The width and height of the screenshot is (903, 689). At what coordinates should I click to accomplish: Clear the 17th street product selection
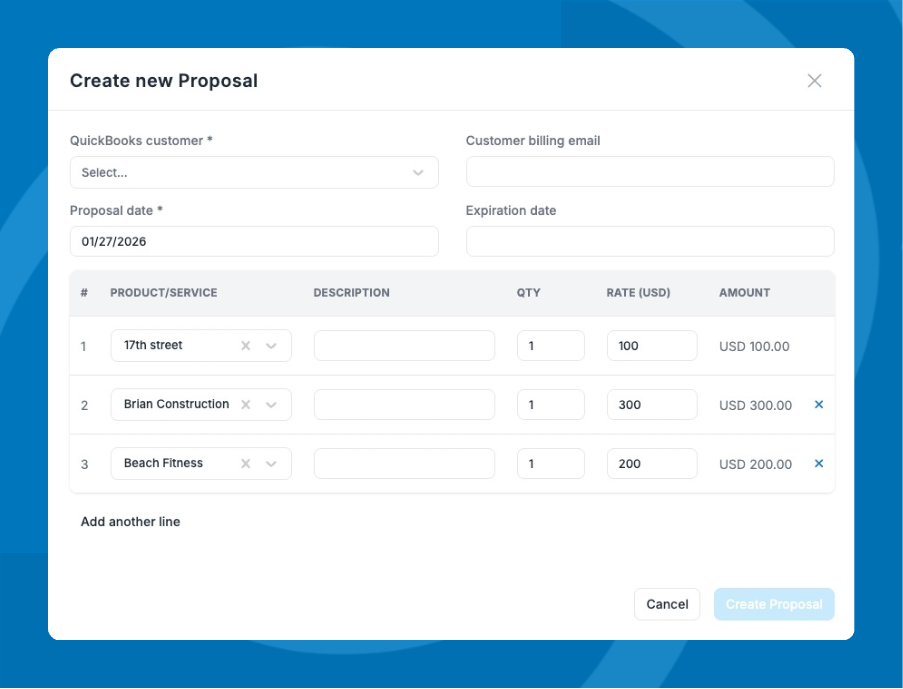point(246,346)
